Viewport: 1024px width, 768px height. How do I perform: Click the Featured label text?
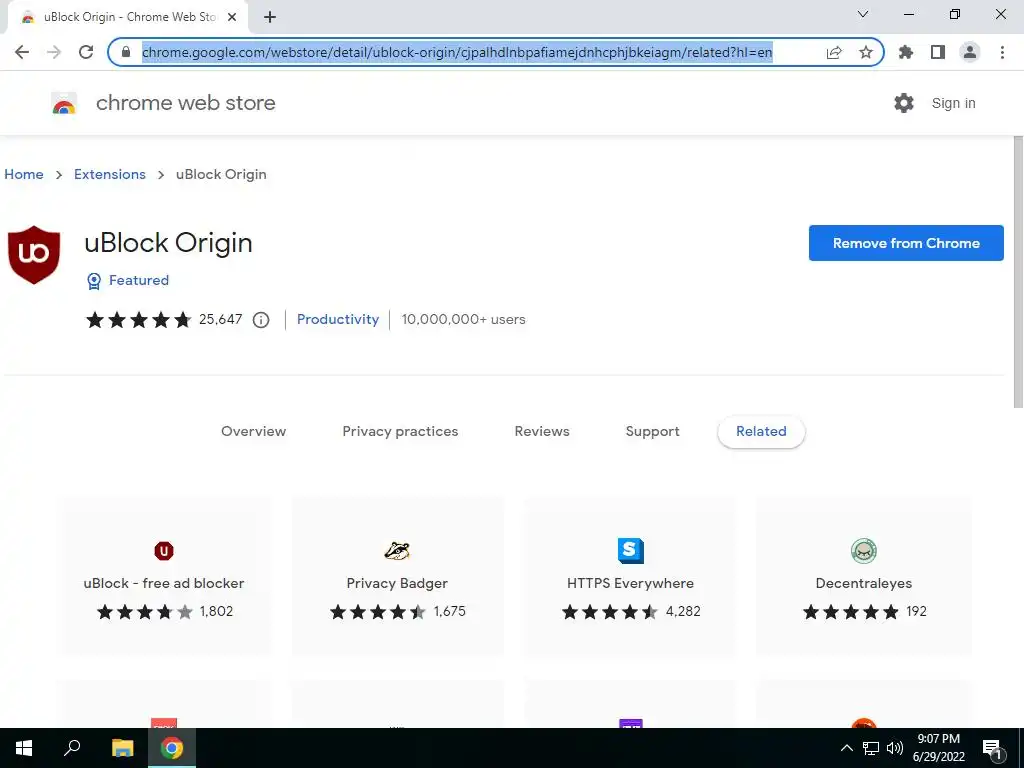click(x=139, y=280)
